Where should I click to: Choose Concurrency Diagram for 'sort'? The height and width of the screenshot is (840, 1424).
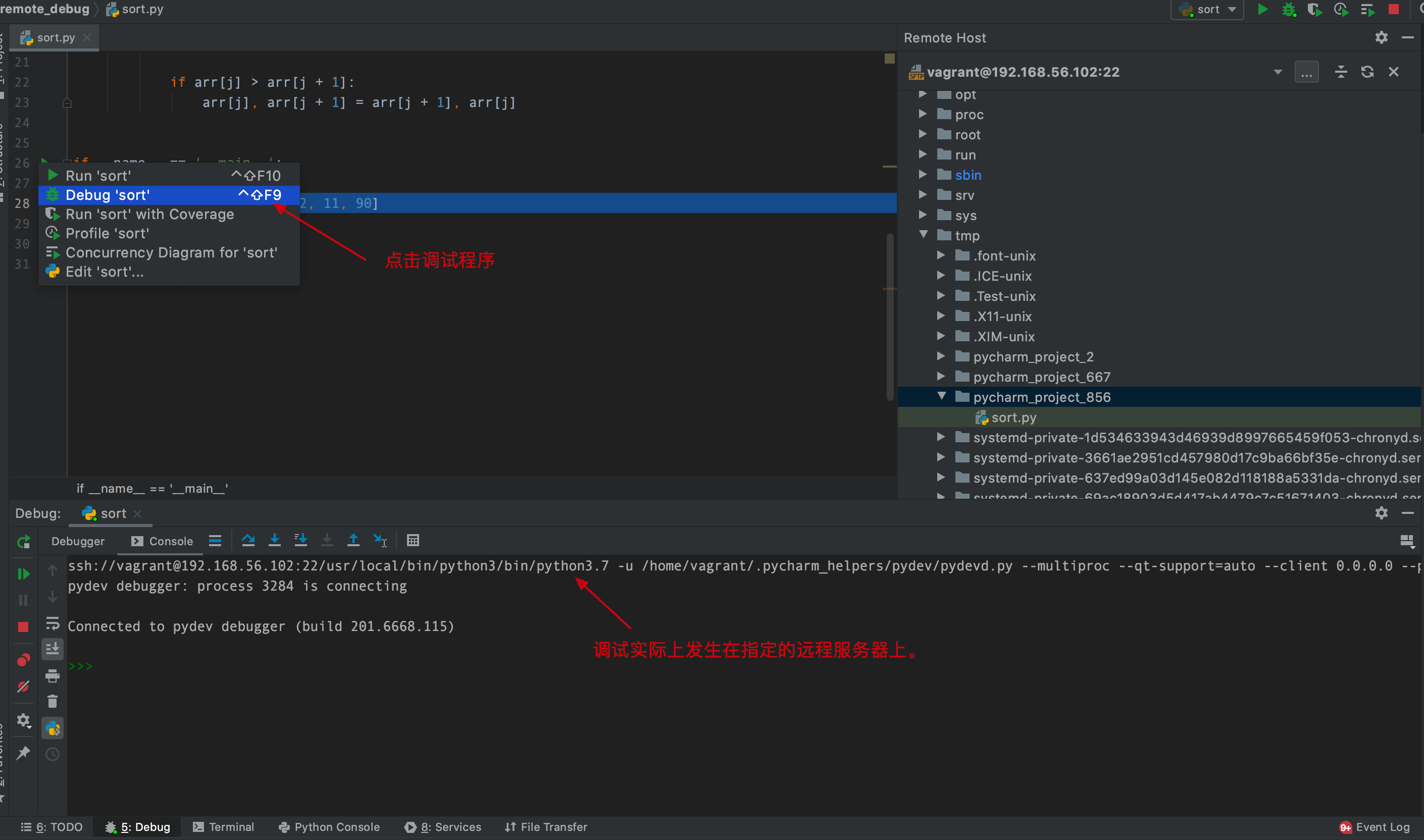click(169, 252)
